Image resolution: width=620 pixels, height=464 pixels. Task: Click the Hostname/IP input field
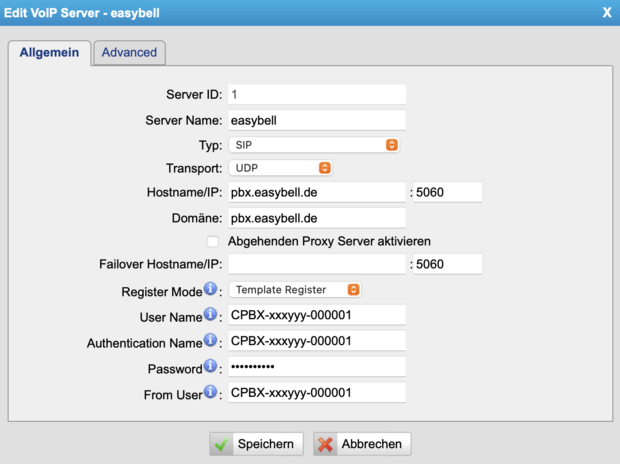click(x=316, y=192)
